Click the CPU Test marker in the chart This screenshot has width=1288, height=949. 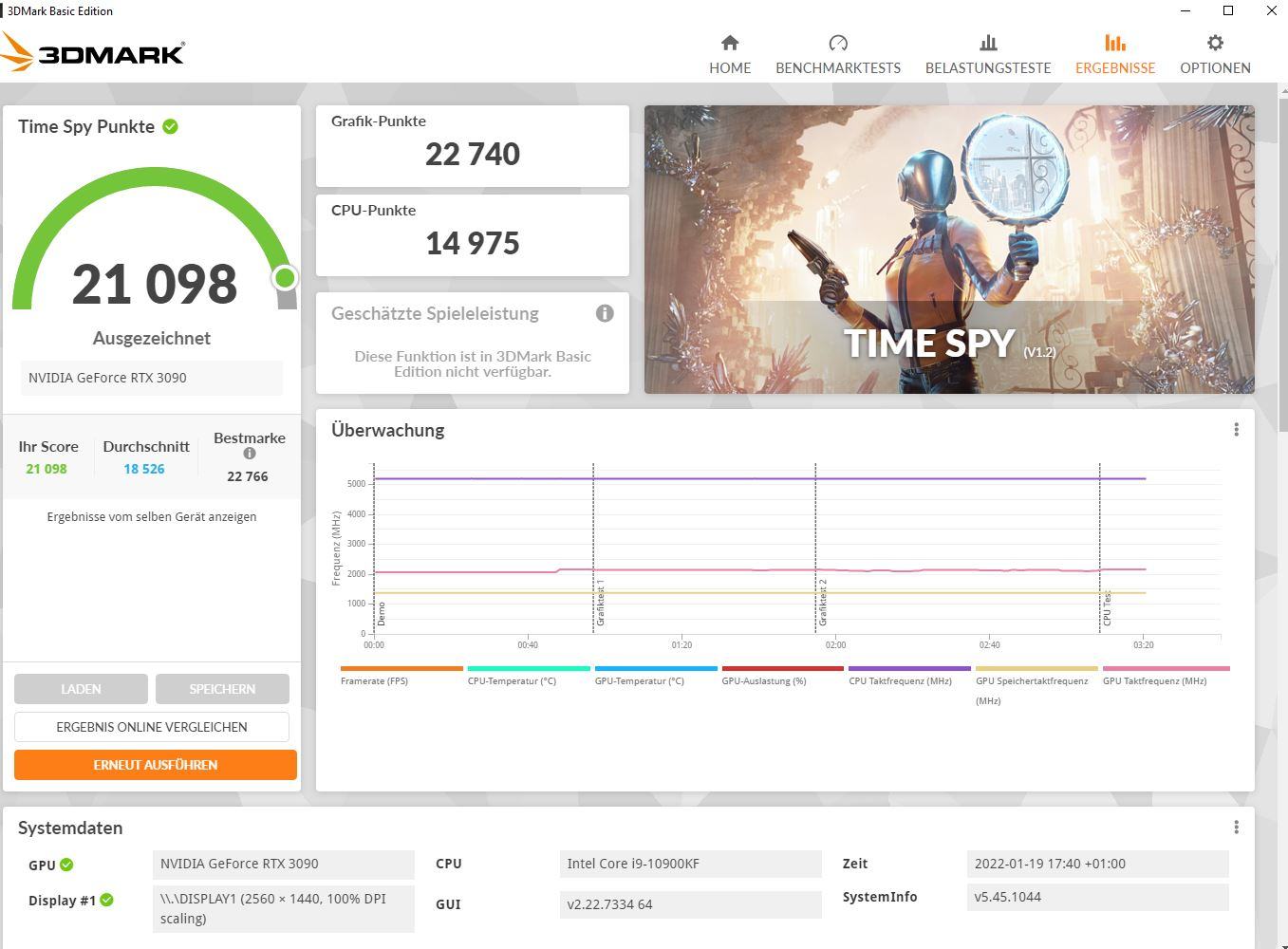pyautogui.click(x=1107, y=608)
